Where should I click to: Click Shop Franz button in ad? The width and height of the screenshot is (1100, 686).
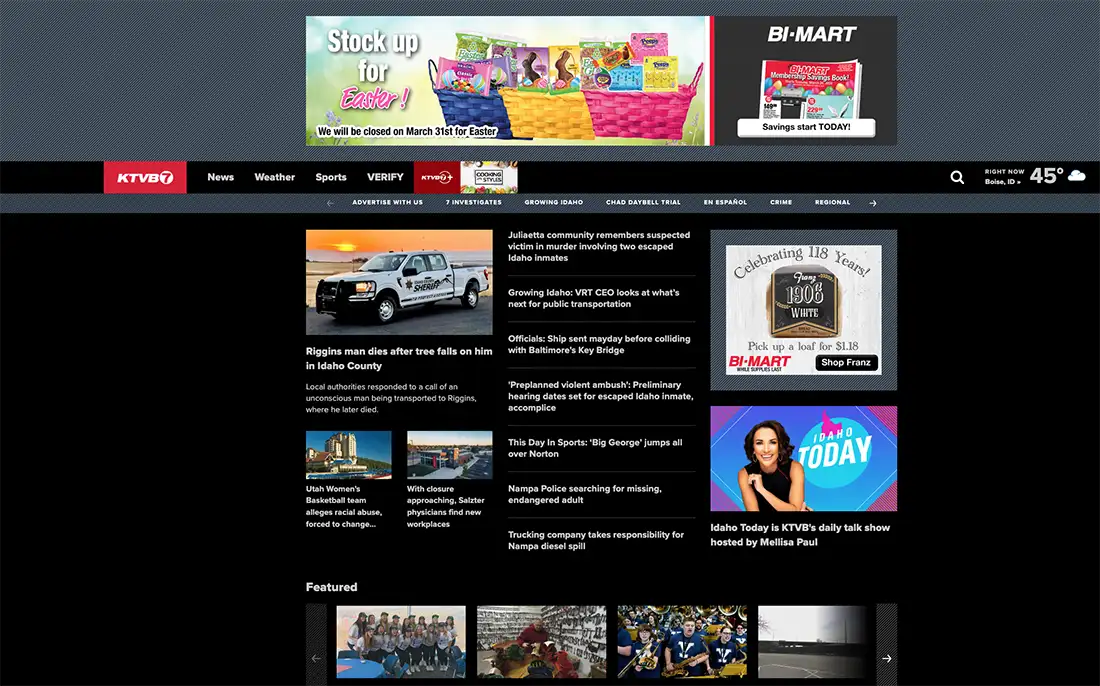[x=846, y=363]
